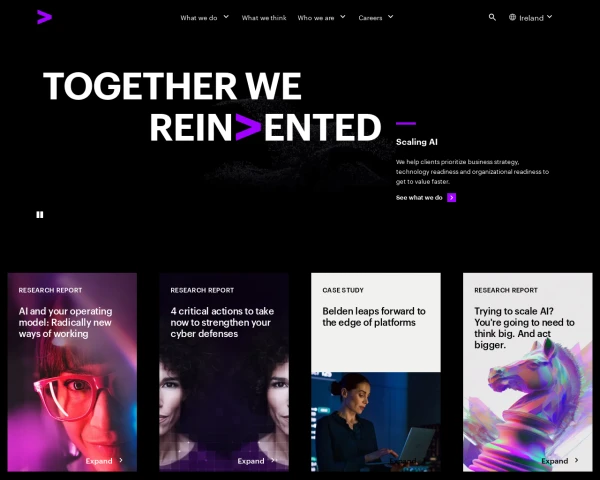
Task: Expand the What we do dropdown chevron
Action: point(226,17)
